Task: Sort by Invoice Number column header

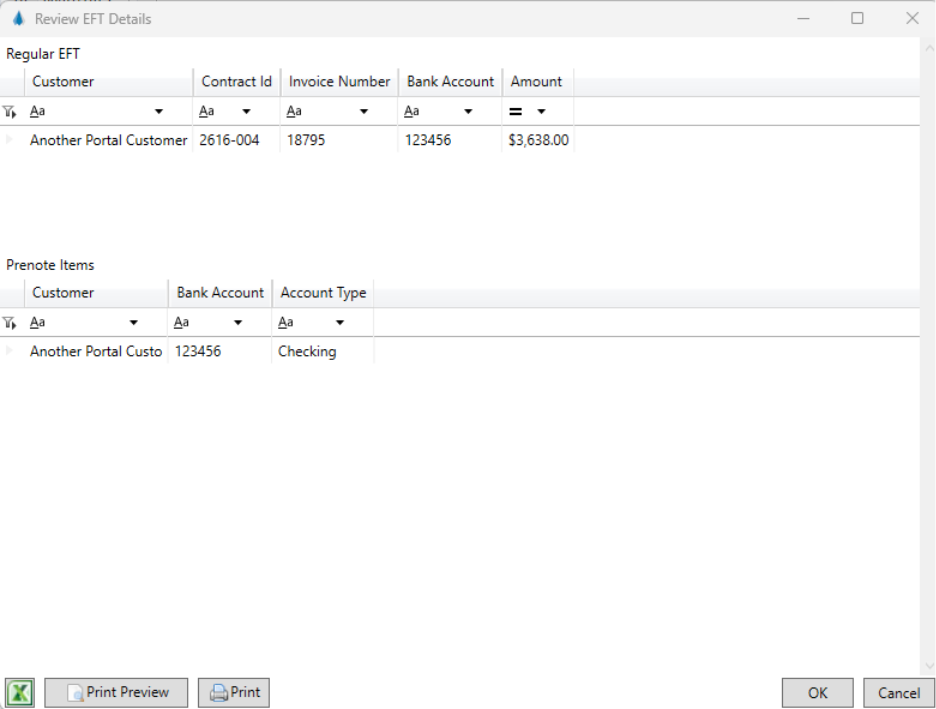Action: coord(339,82)
